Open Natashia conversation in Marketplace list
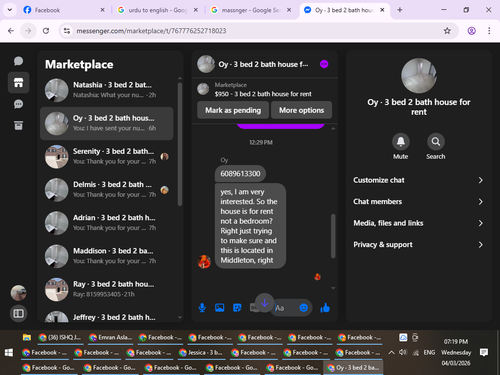This screenshot has width=500, height=375. (107, 90)
